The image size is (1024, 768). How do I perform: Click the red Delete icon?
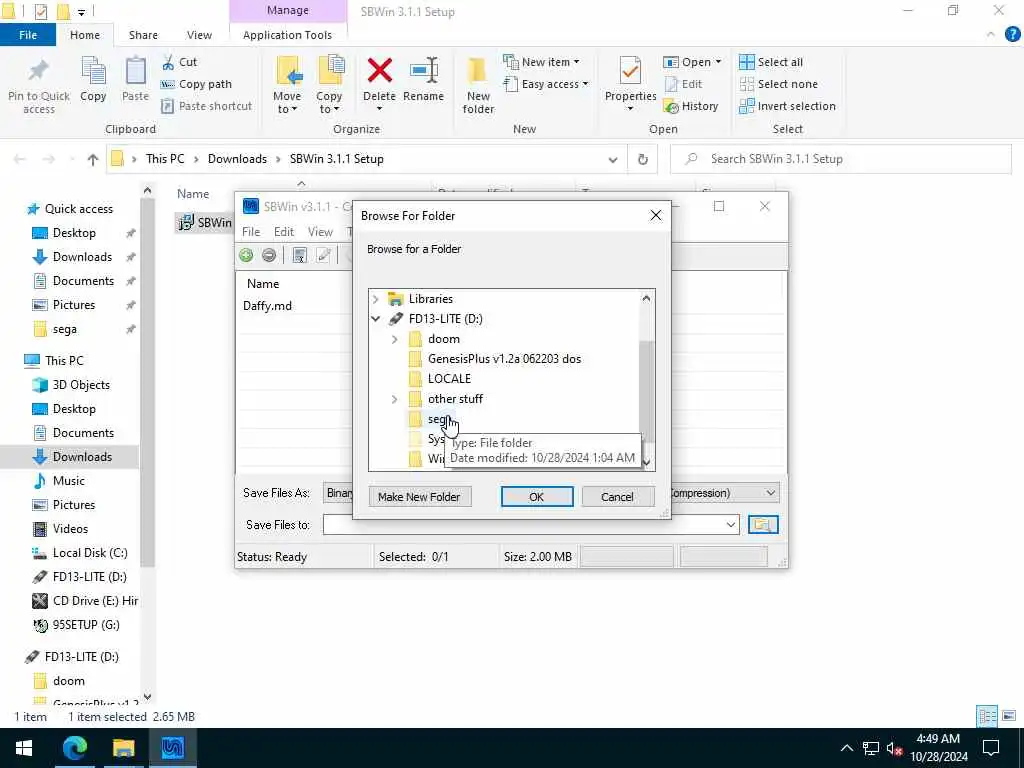click(379, 71)
